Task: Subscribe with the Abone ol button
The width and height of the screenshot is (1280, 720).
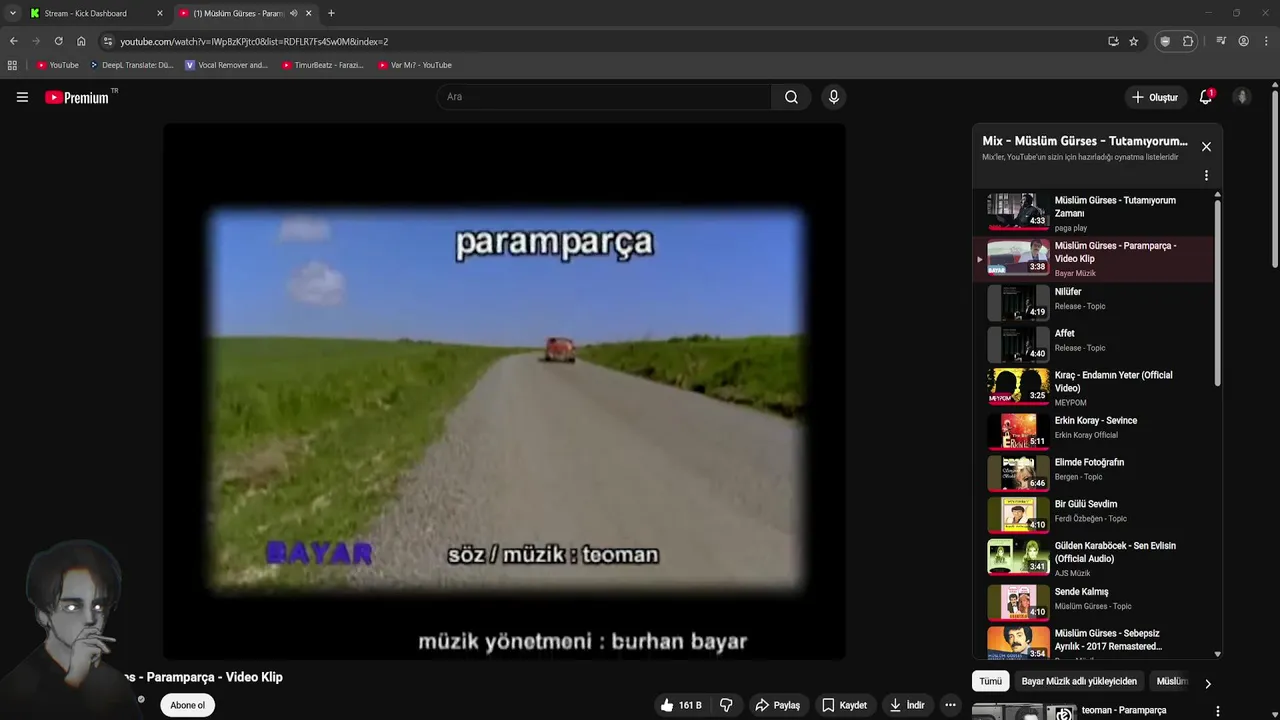Action: coord(187,705)
